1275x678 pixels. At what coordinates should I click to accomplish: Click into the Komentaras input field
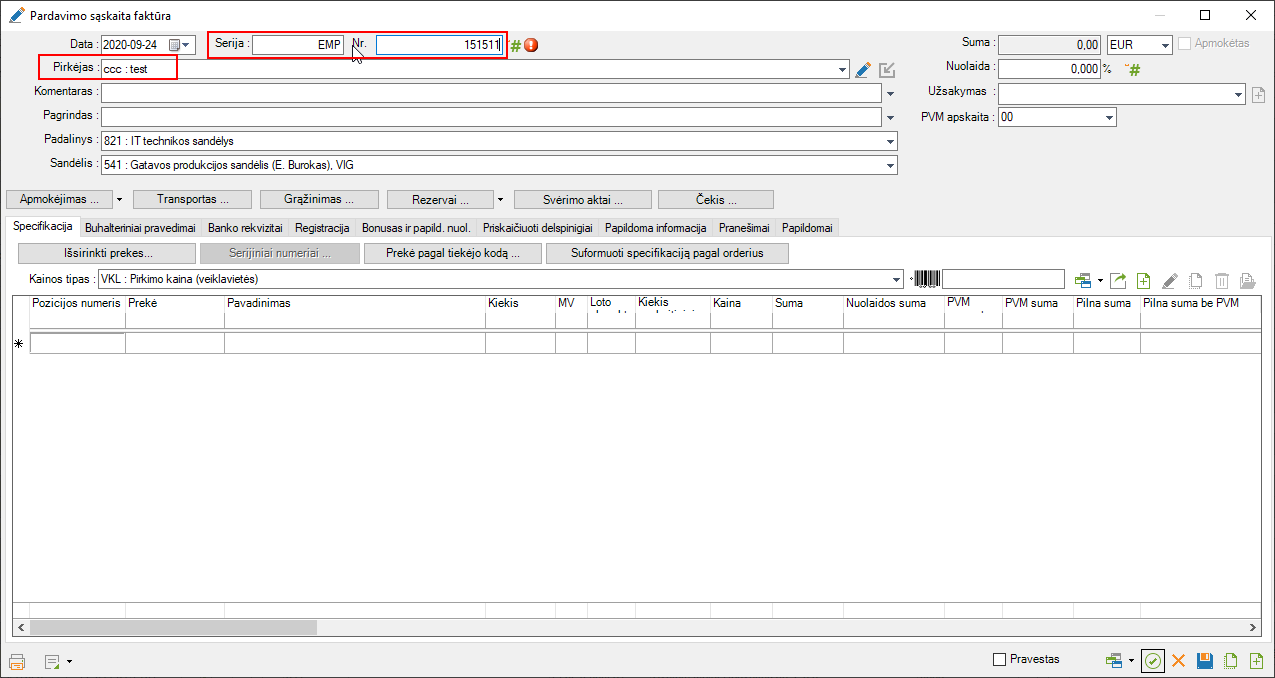pyautogui.click(x=490, y=93)
